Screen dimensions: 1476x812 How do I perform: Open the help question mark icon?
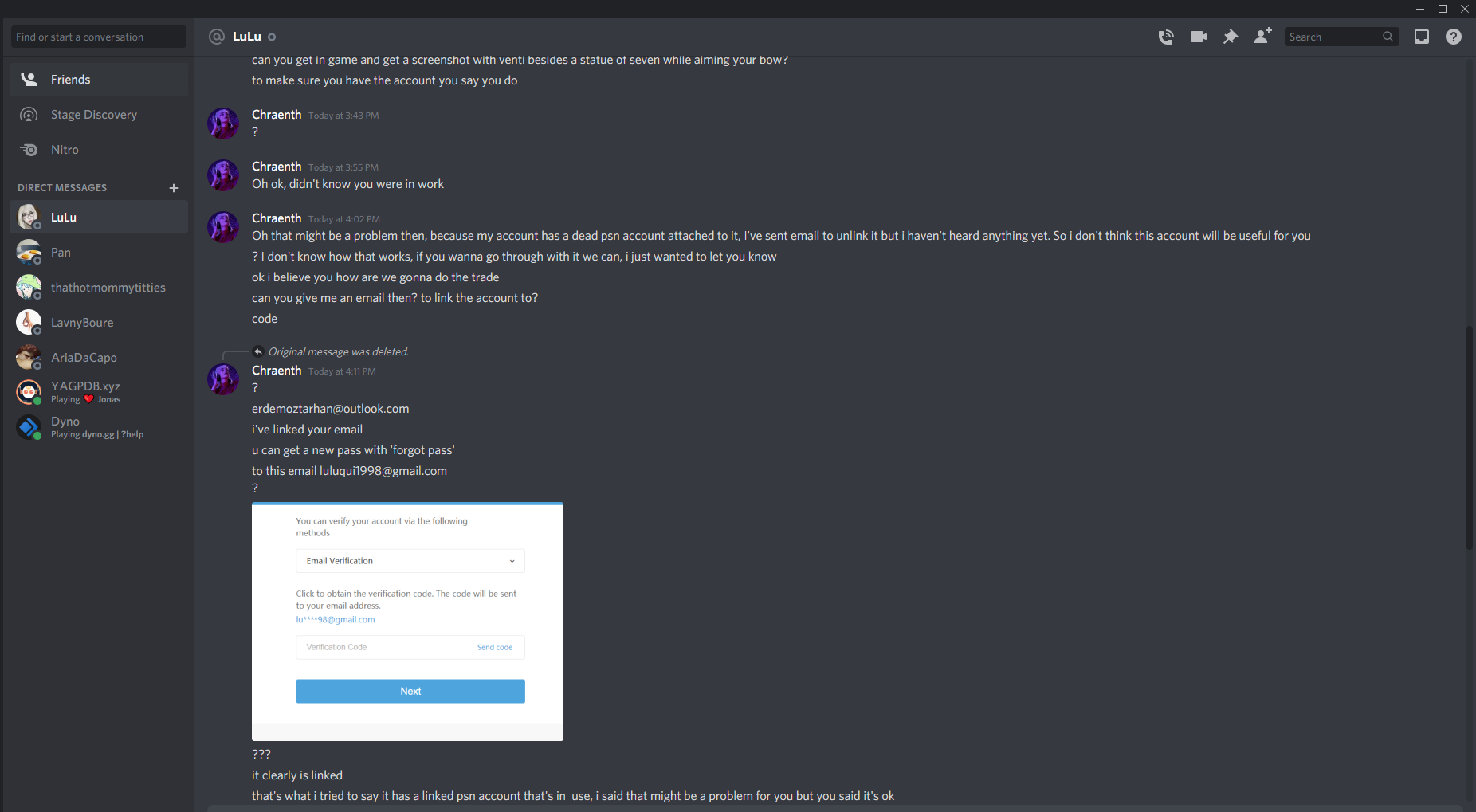(x=1454, y=37)
